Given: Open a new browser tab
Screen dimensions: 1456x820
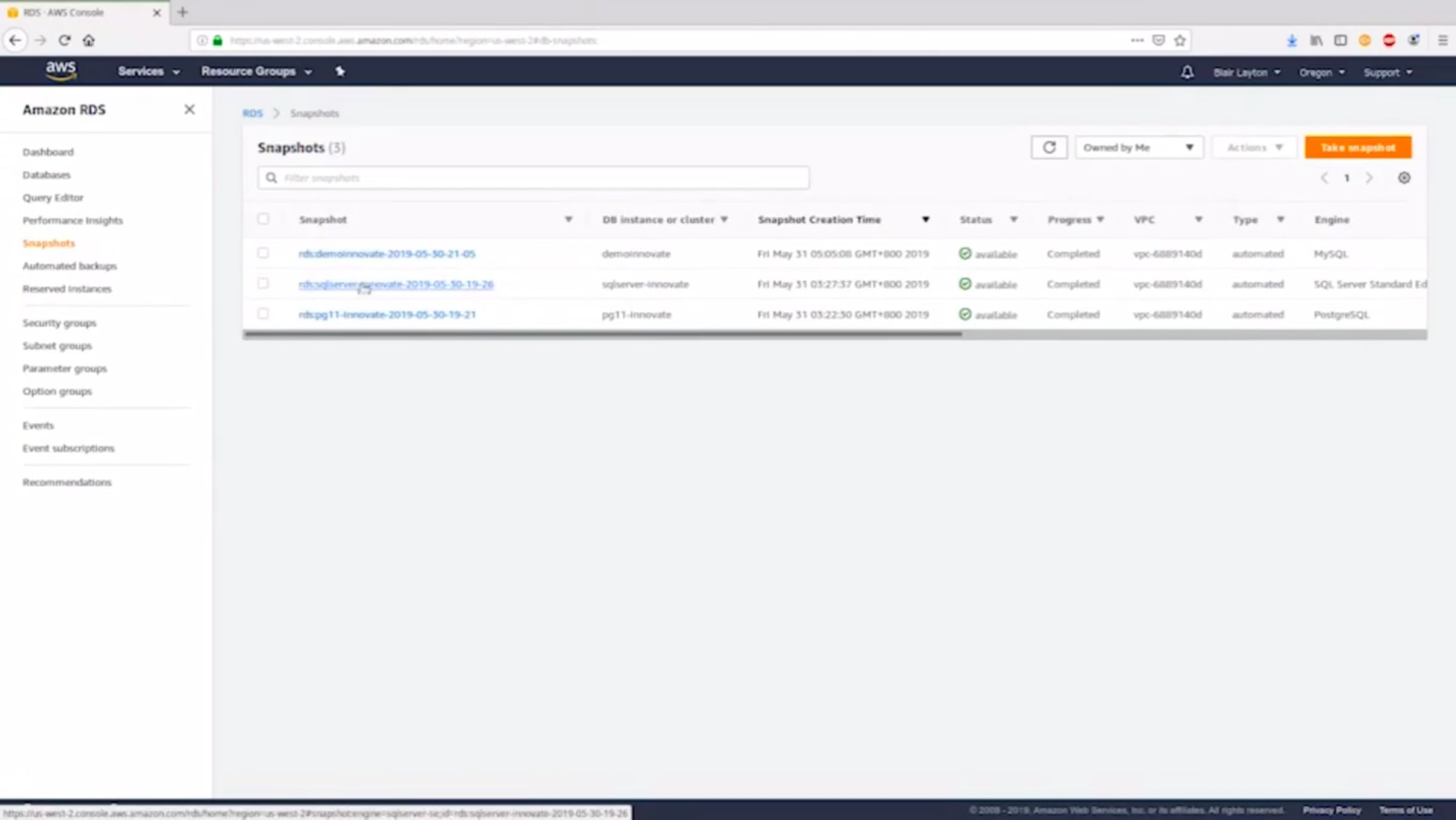Looking at the screenshot, I should (183, 12).
